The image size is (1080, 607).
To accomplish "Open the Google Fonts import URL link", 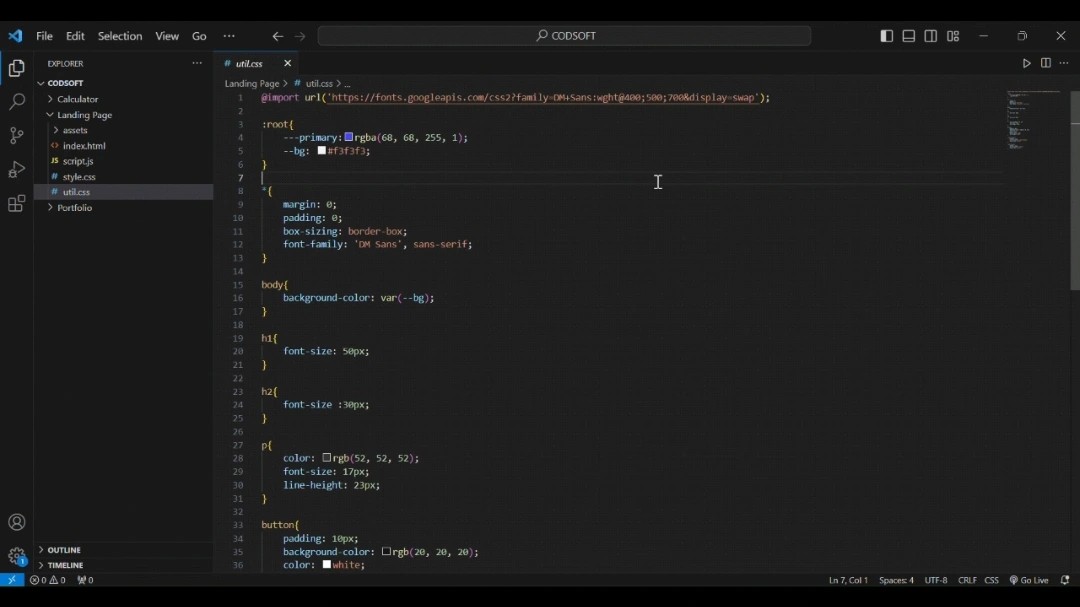I will 542,98.
